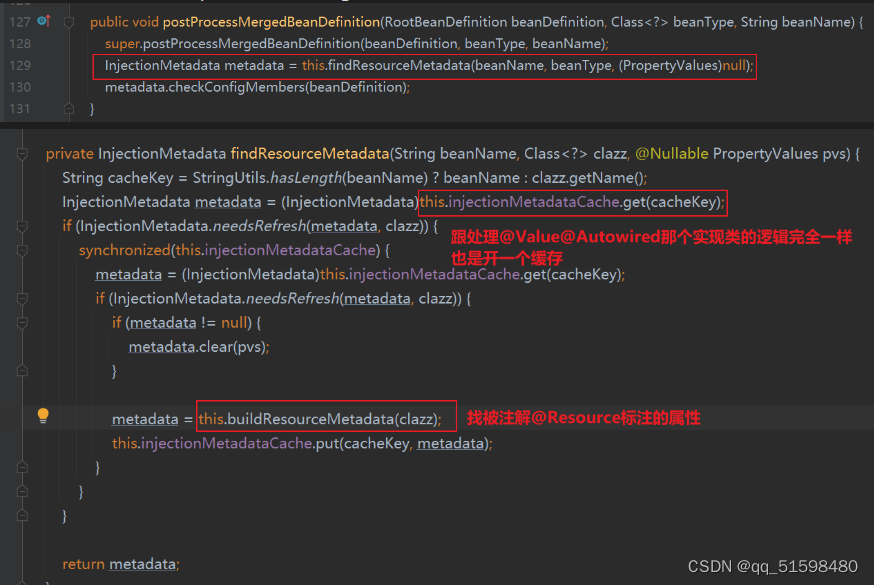Collapse the synchronized block using its fold icon
The height and width of the screenshot is (585, 874).
[x=21, y=250]
